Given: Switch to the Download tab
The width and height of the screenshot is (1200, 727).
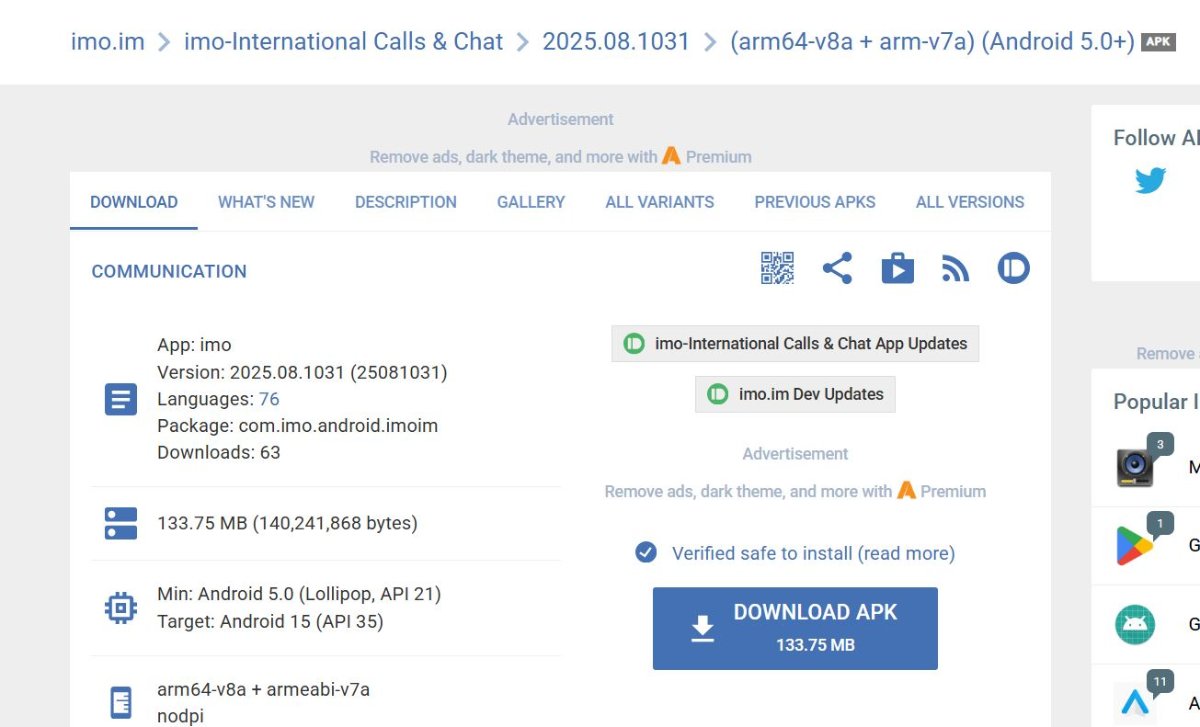Looking at the screenshot, I should click(x=134, y=202).
